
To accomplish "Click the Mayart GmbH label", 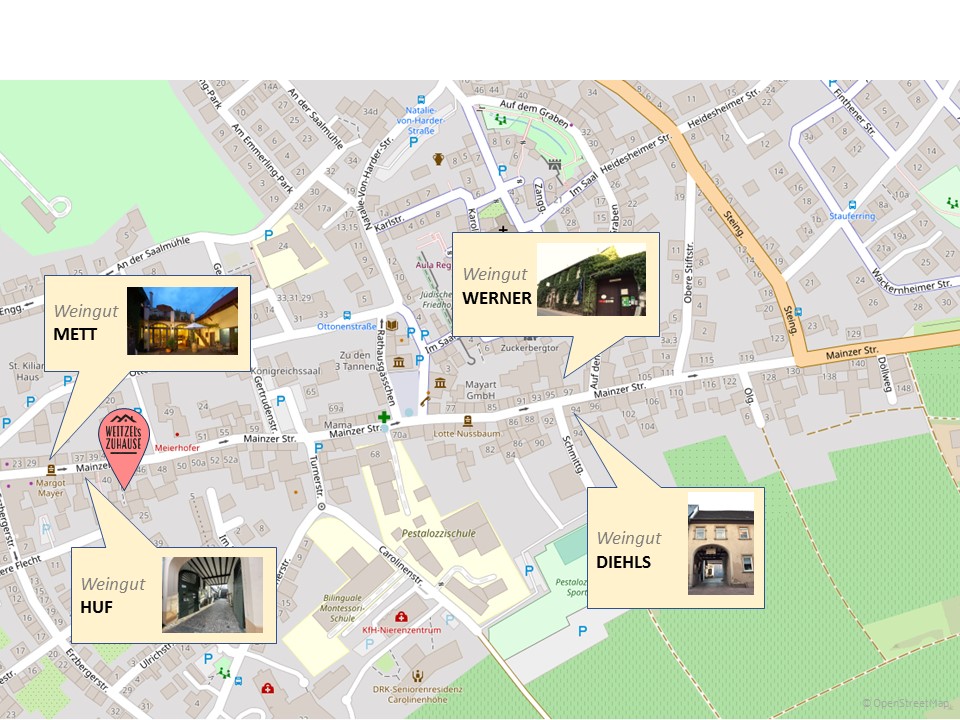I will 481,390.
